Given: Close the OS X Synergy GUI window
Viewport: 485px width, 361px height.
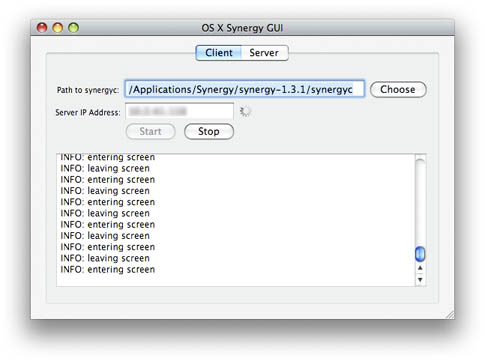Looking at the screenshot, I should coord(42,28).
